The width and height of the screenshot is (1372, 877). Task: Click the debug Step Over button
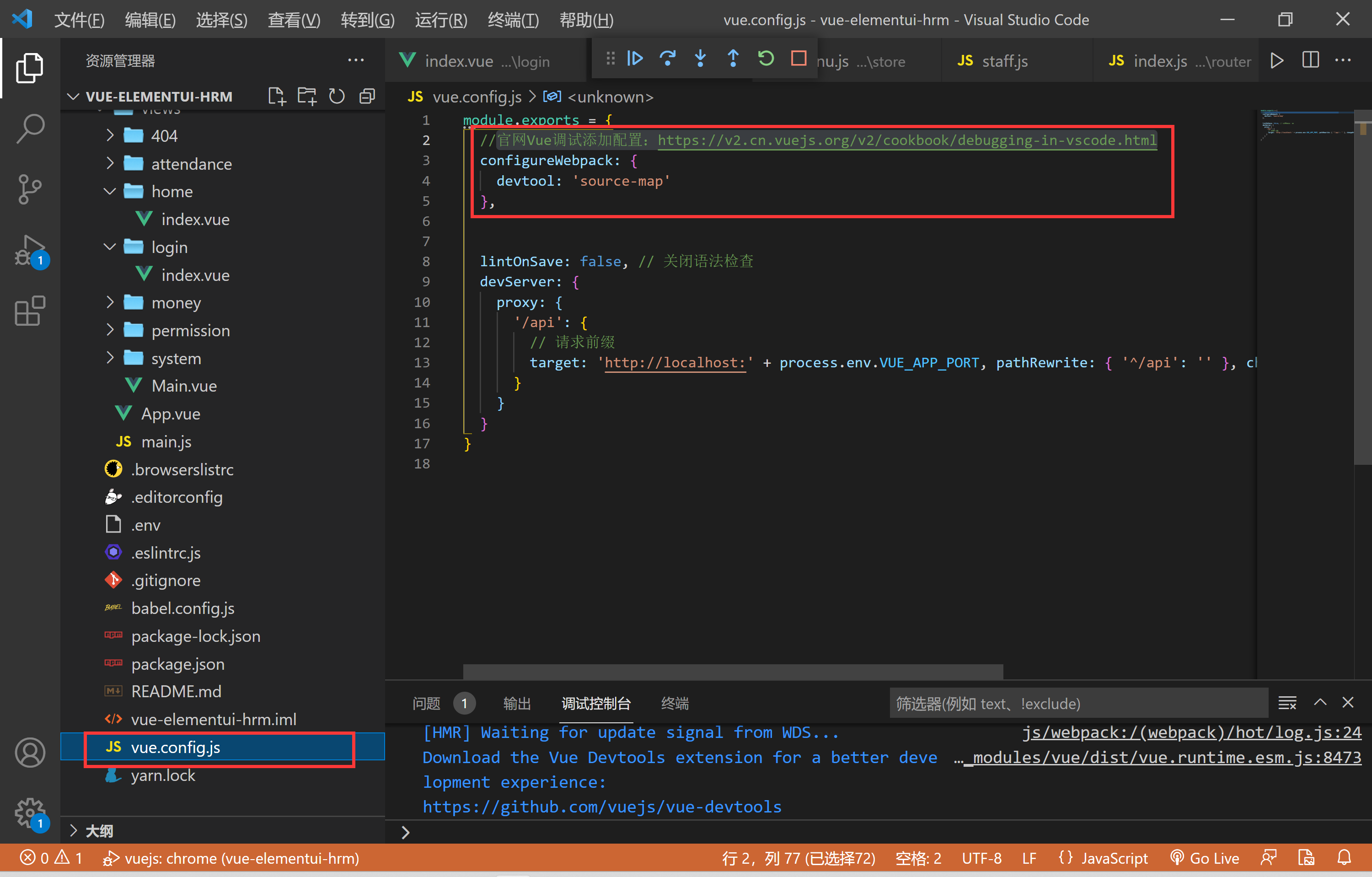tap(668, 58)
